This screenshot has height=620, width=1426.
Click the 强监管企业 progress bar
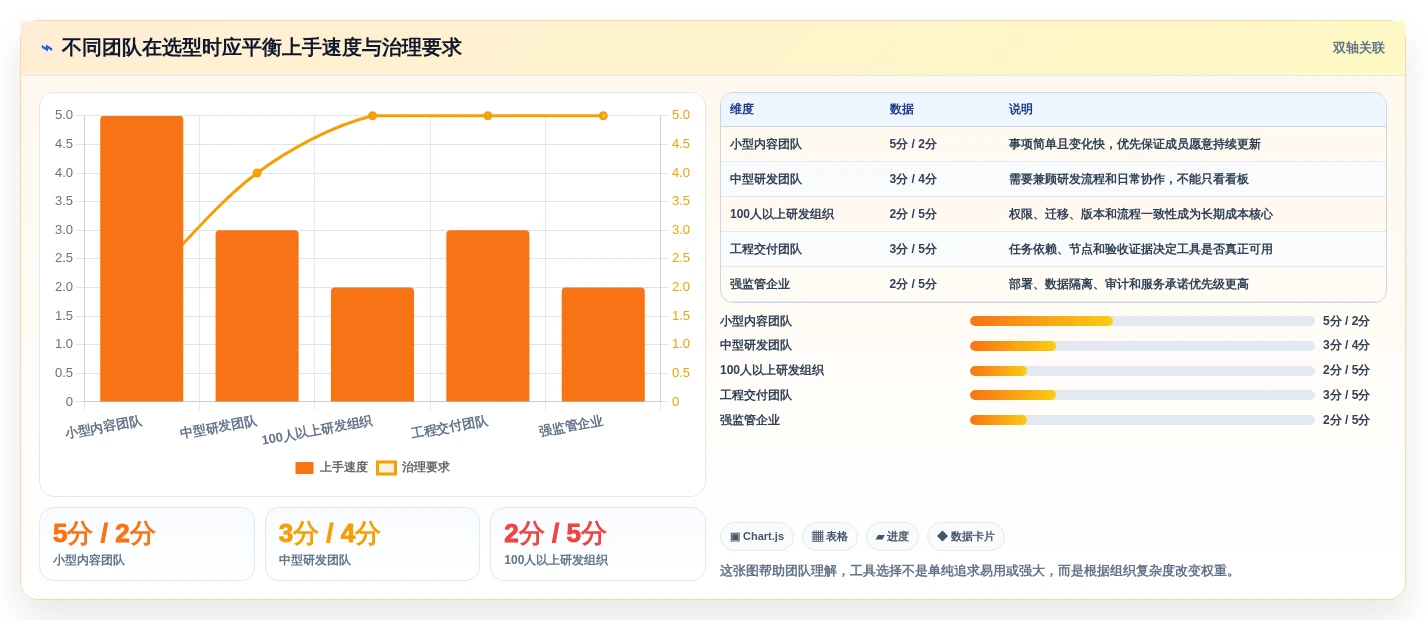click(1142, 420)
